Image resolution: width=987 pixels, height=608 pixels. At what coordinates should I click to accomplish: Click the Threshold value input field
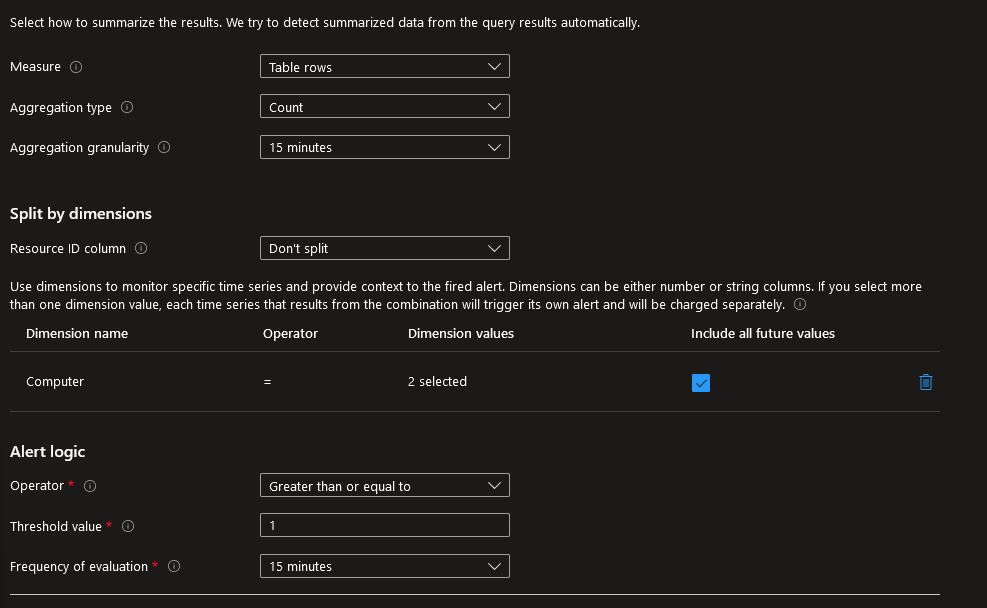(384, 526)
